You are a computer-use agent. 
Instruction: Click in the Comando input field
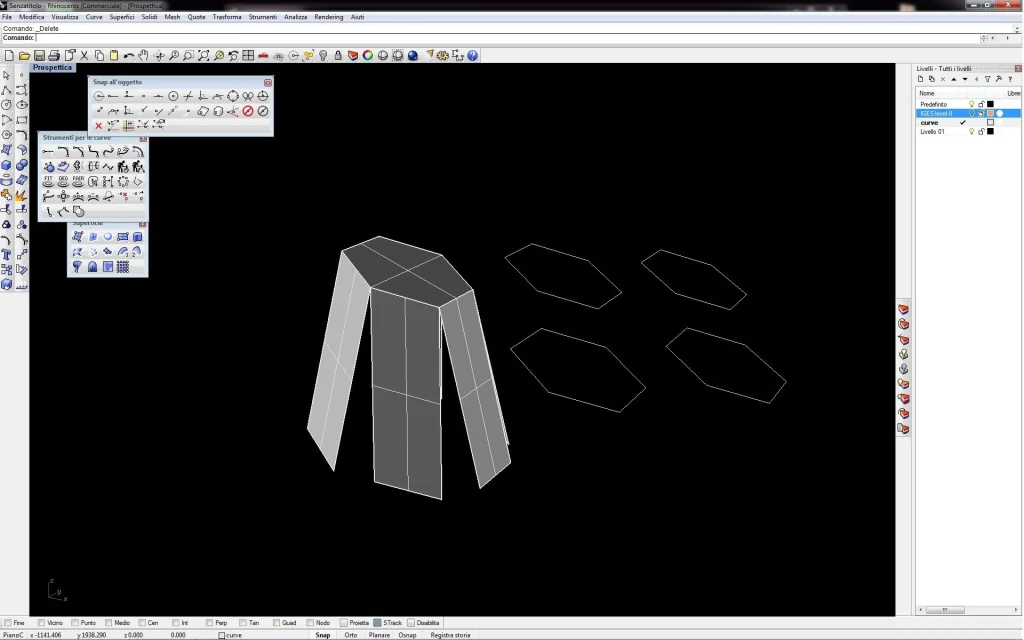(x=506, y=38)
